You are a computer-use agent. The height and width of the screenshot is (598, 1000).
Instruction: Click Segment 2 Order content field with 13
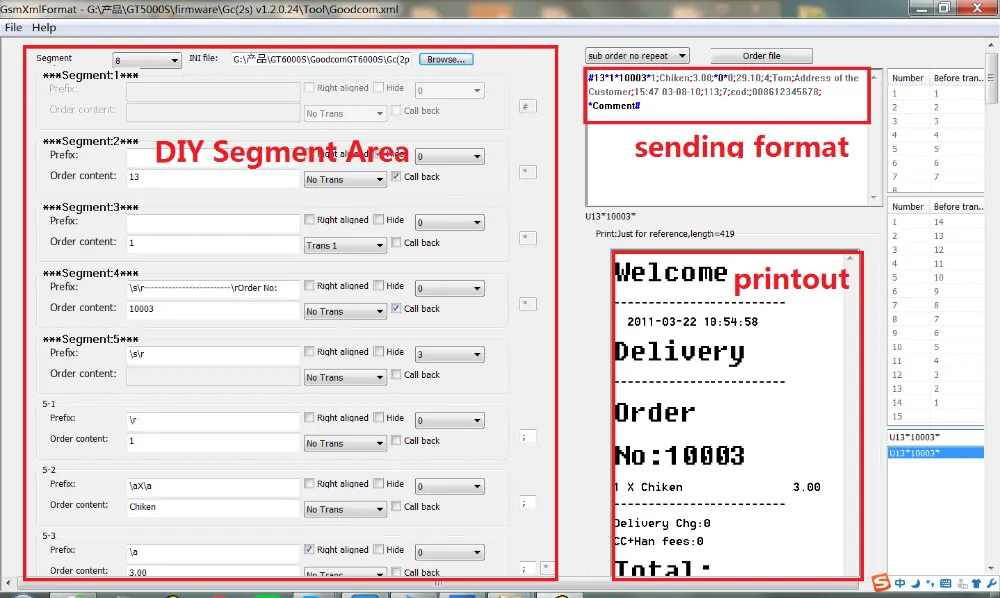213,177
